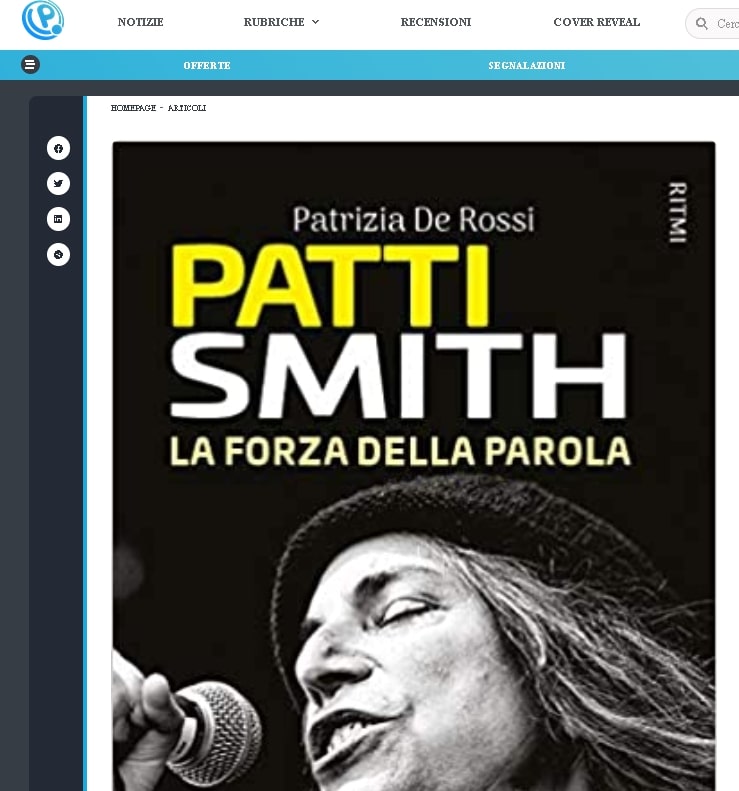Select the COVER REVEAL menu item

tap(597, 22)
